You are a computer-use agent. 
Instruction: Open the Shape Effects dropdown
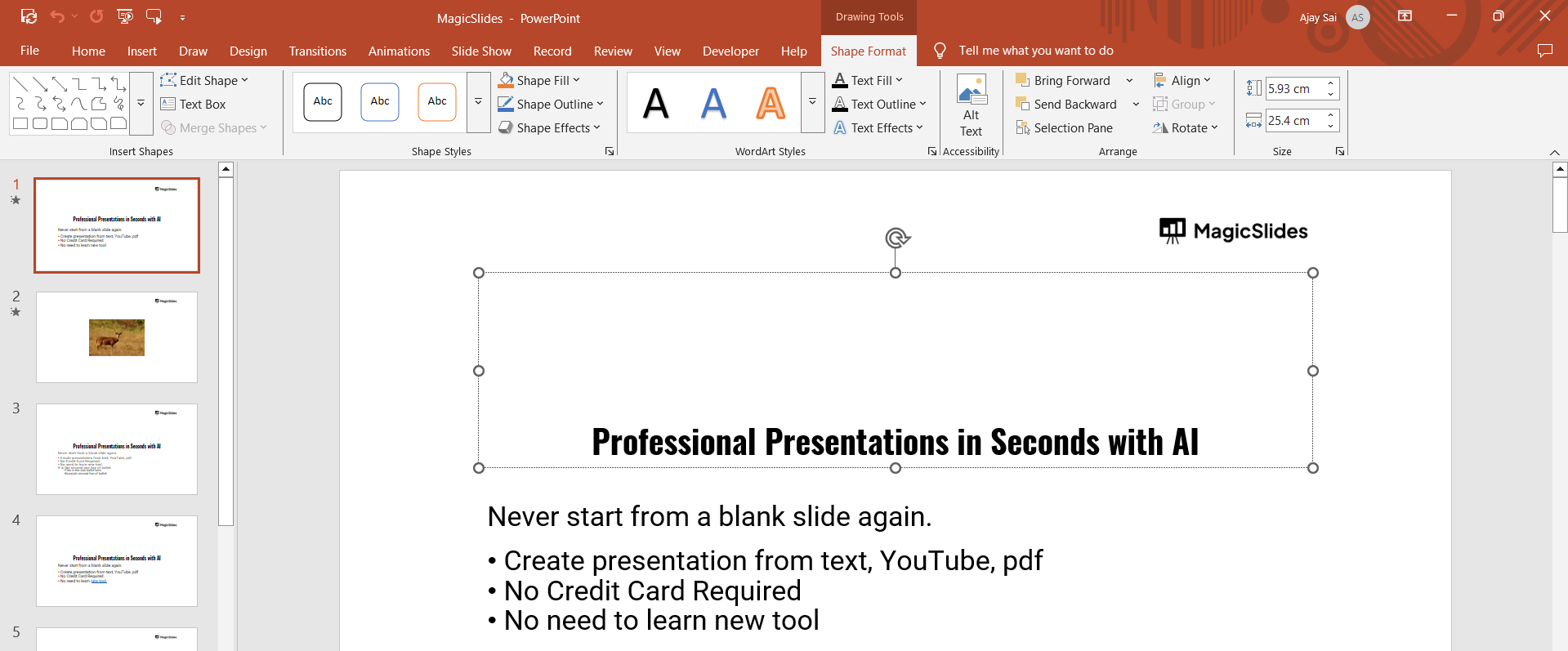596,127
